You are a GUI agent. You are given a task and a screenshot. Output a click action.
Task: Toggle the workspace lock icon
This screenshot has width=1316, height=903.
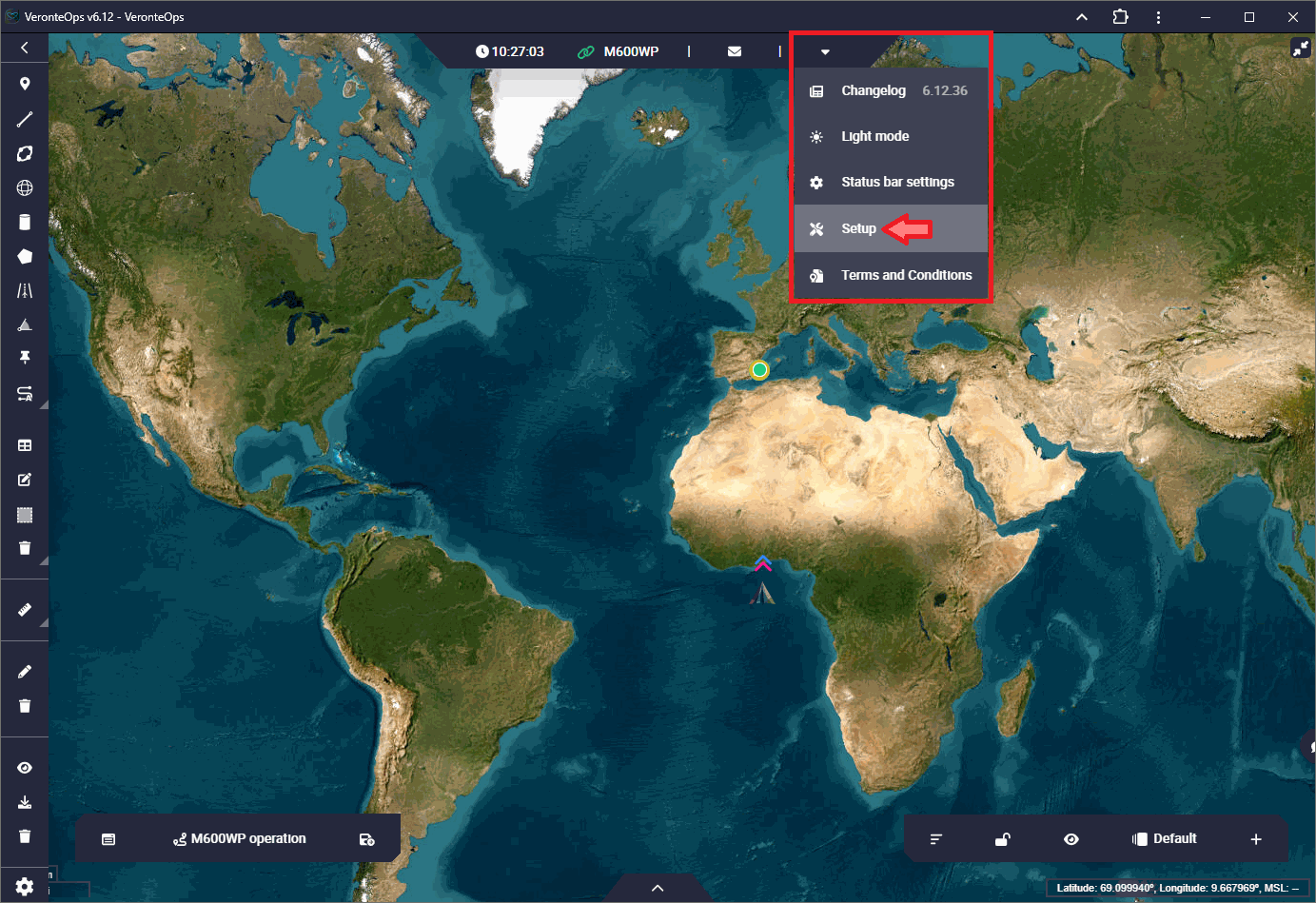[x=1002, y=838]
